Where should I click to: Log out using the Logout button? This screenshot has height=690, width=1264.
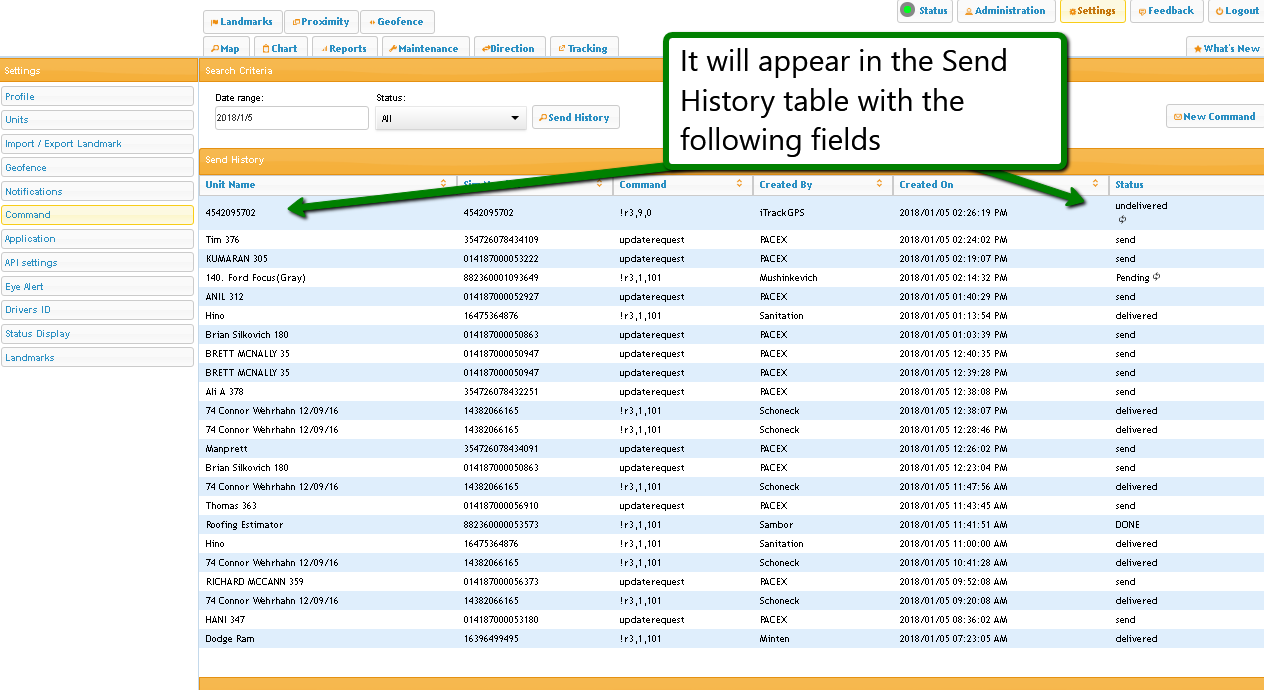click(x=1237, y=11)
